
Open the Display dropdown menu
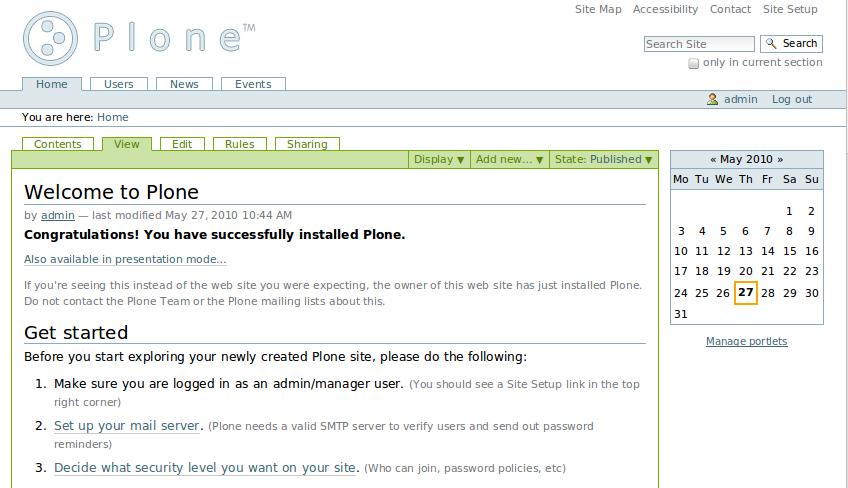tap(439, 160)
